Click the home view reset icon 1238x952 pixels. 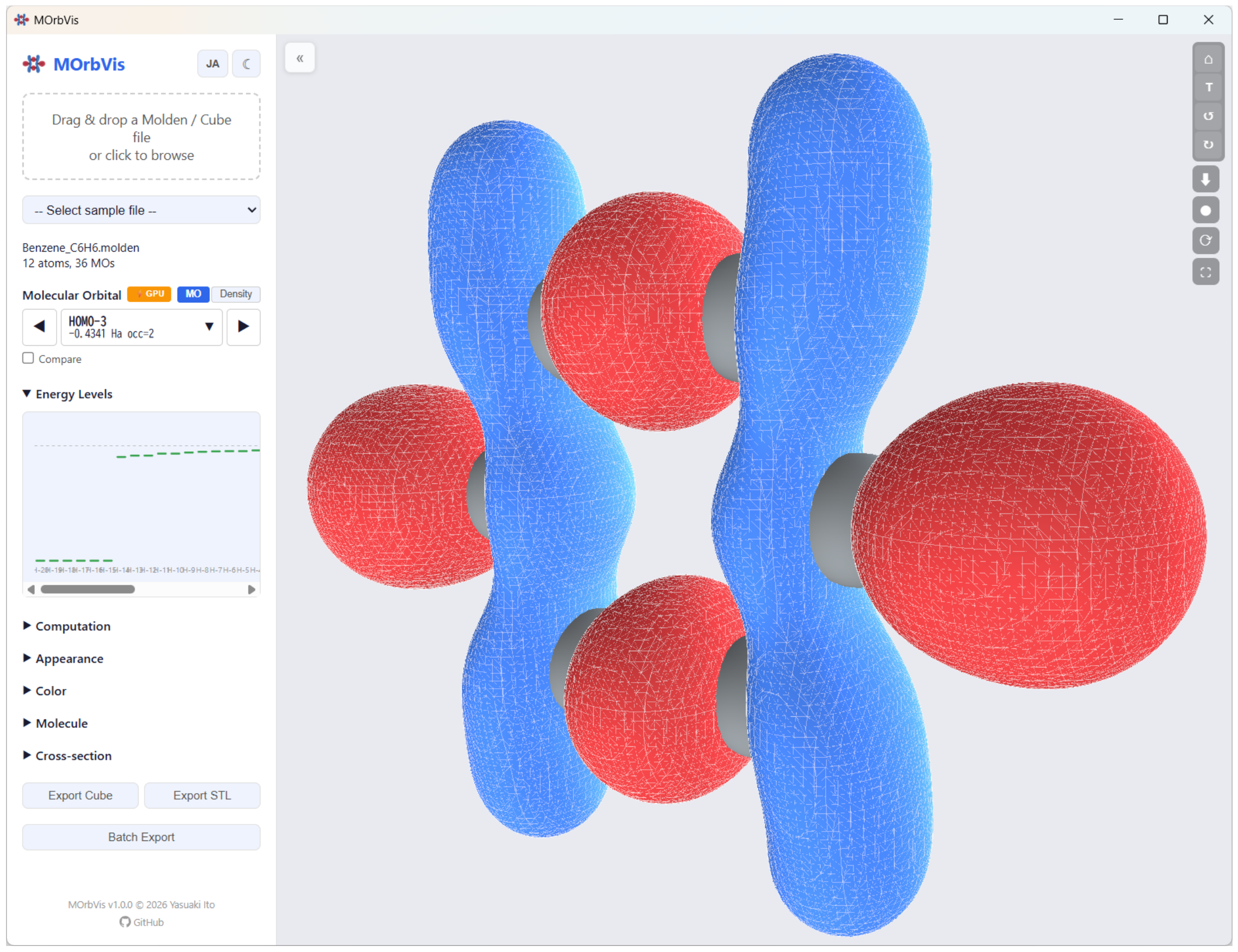click(x=1208, y=59)
